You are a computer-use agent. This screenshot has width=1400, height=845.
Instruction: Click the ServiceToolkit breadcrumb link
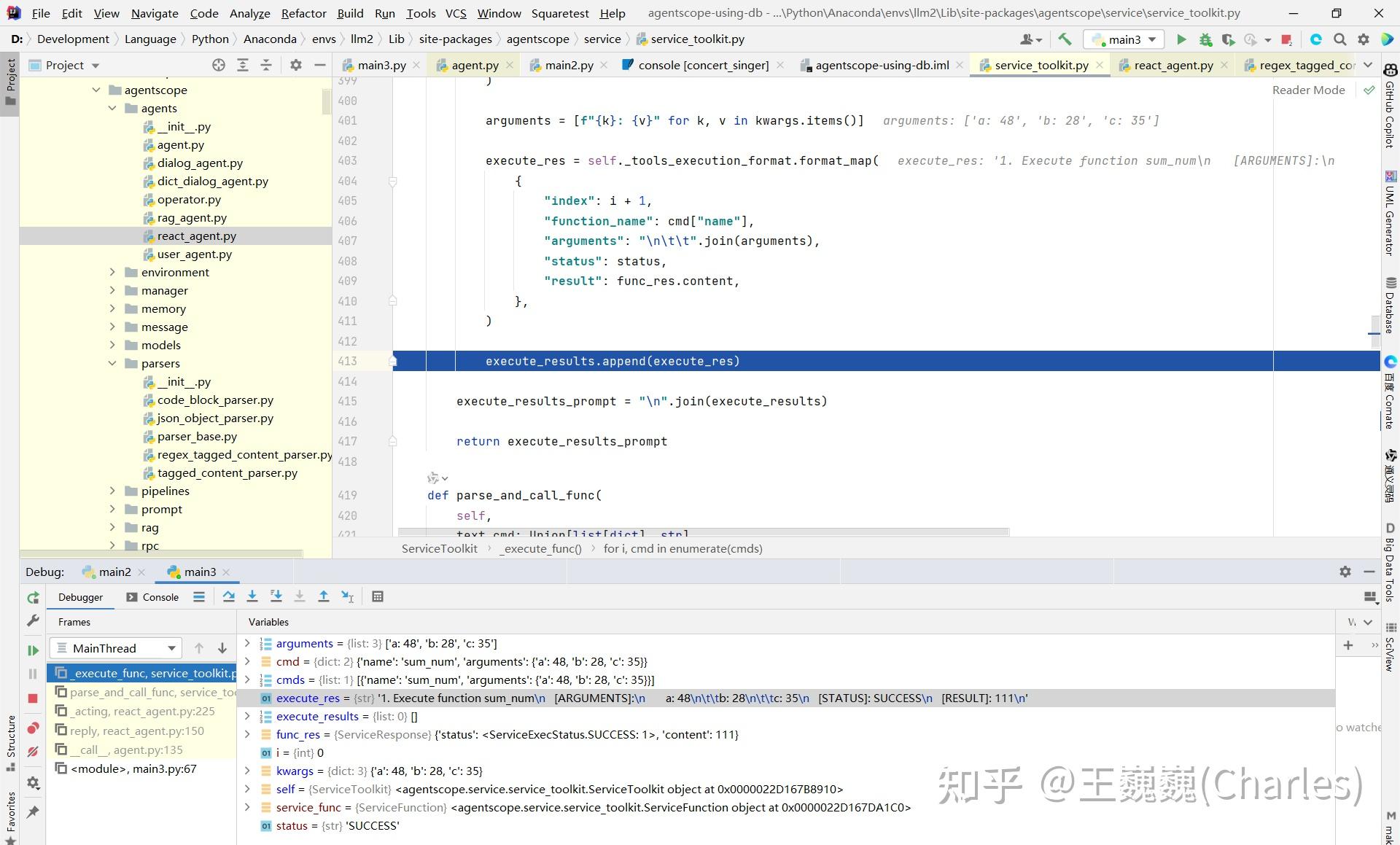pyautogui.click(x=439, y=548)
